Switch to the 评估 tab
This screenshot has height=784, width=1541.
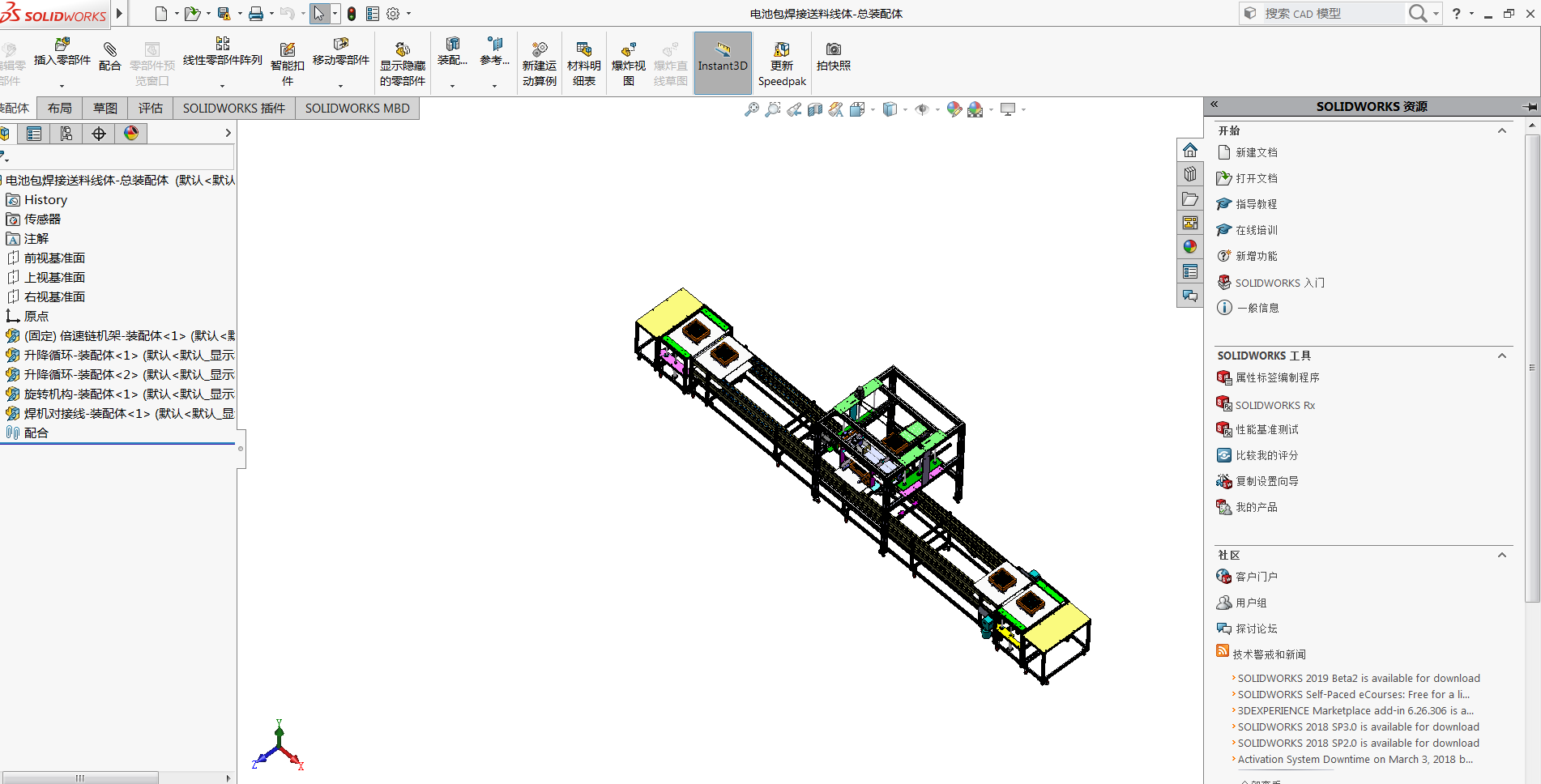pos(151,109)
